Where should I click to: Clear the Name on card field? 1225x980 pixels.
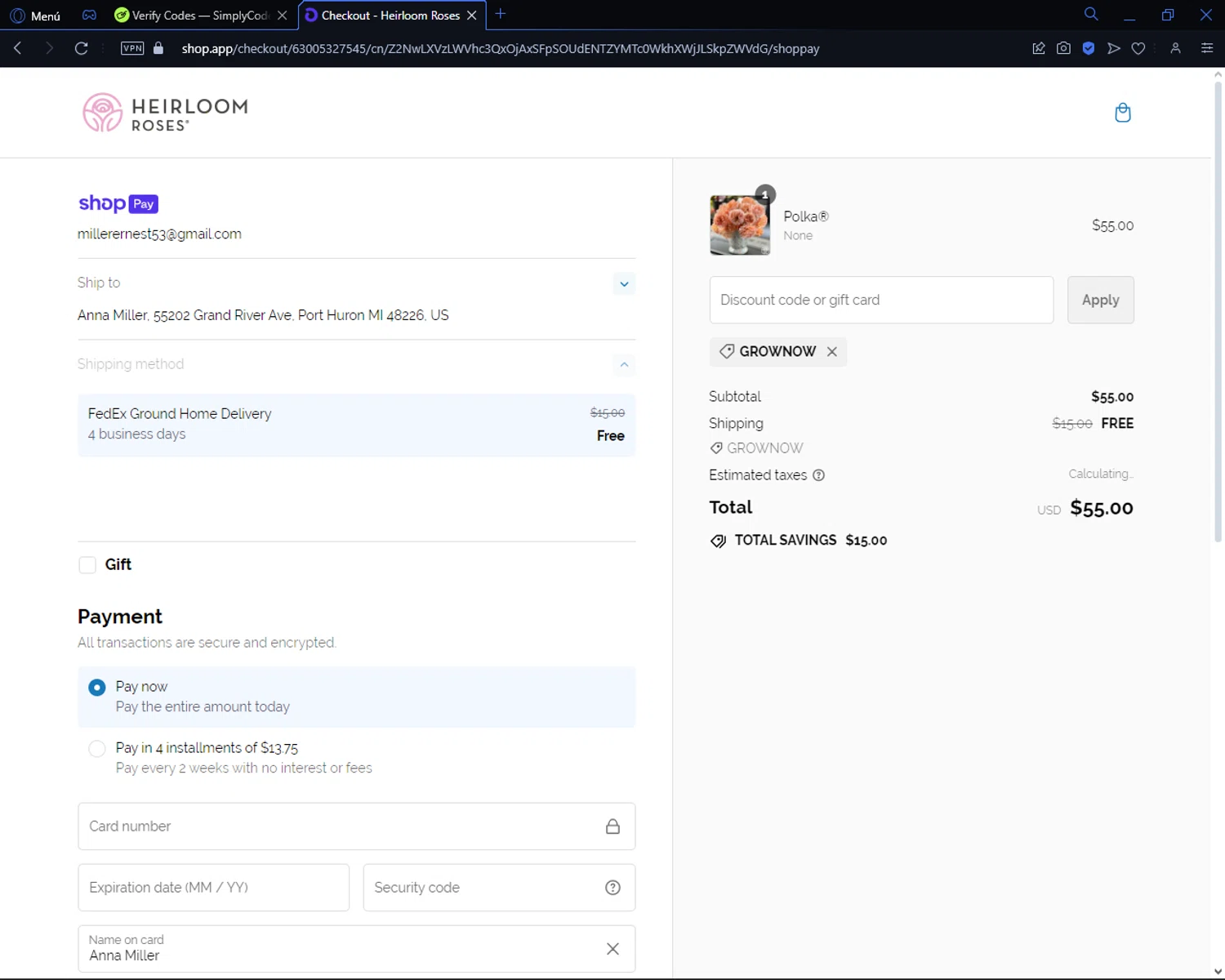click(x=612, y=949)
